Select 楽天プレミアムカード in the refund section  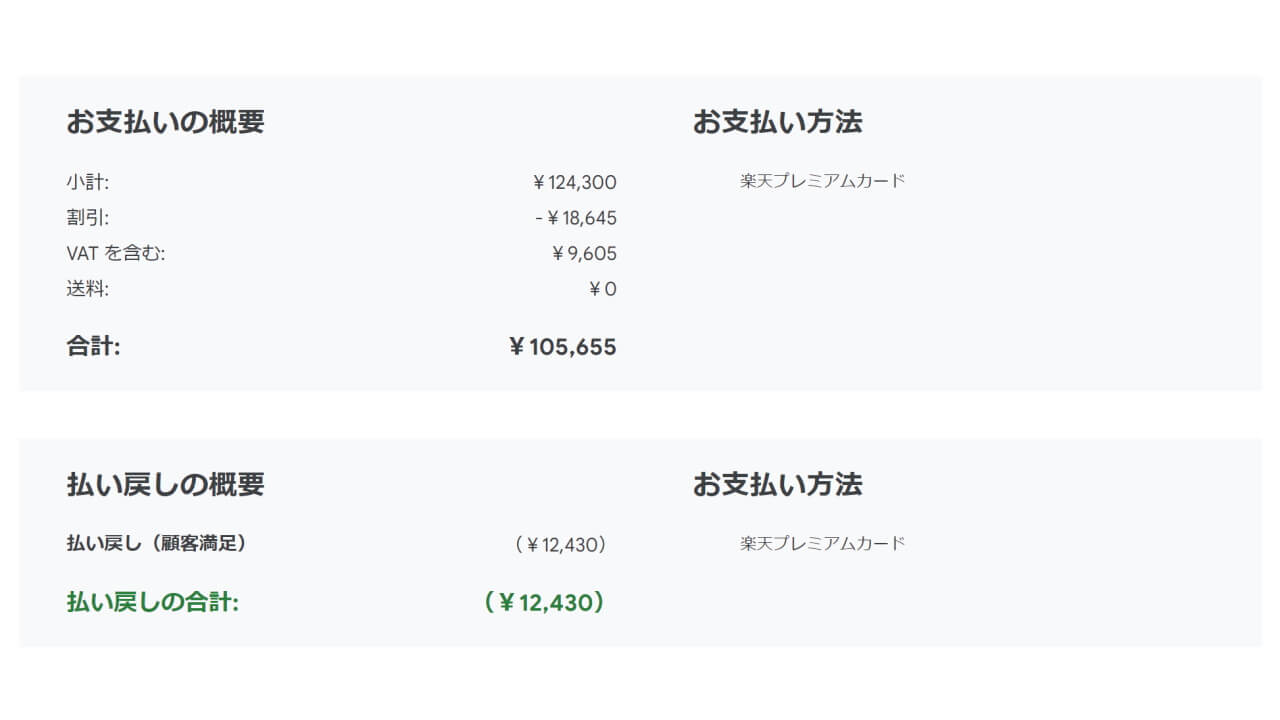coord(822,543)
